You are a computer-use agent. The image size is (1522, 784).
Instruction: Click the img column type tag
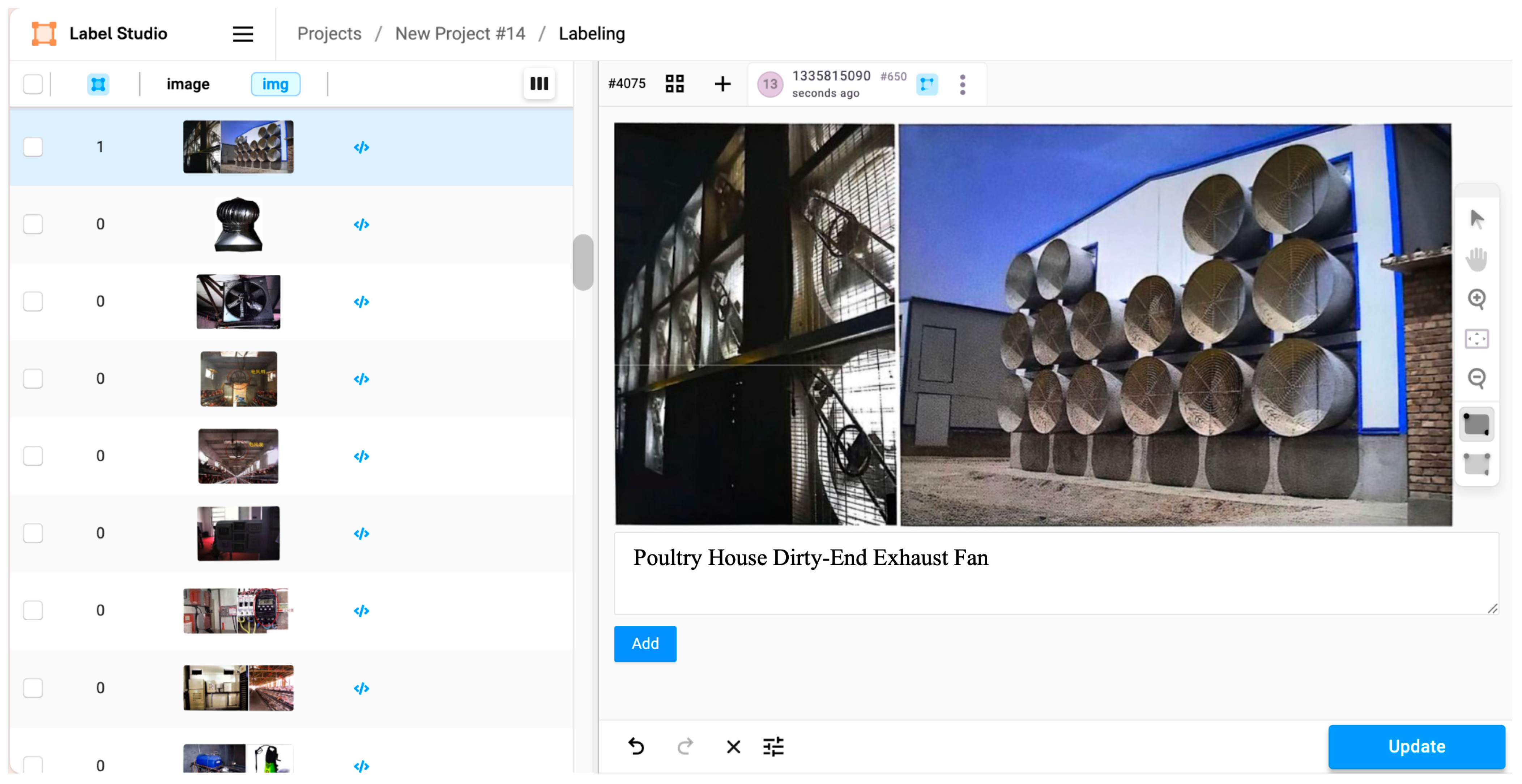(x=275, y=84)
